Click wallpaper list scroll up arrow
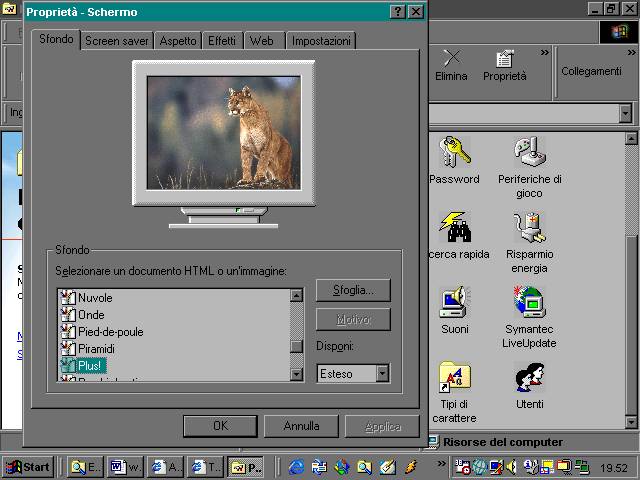Screen dimensions: 640x480 coord(296,295)
